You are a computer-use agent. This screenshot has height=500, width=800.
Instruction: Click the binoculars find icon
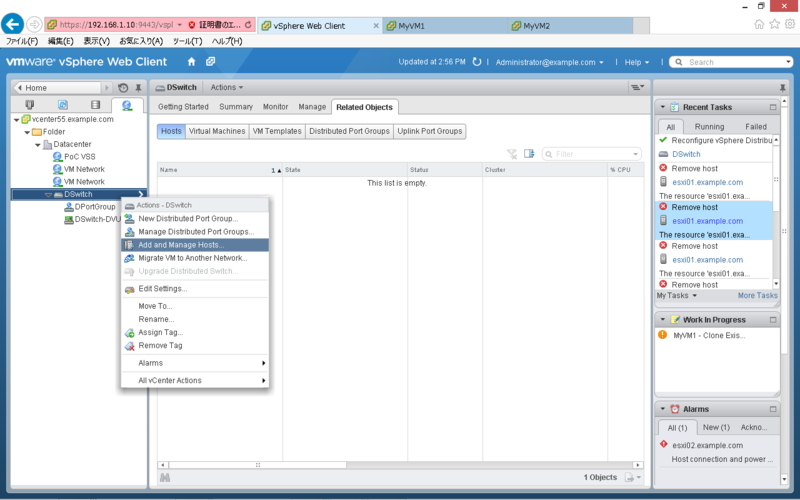tap(165, 478)
